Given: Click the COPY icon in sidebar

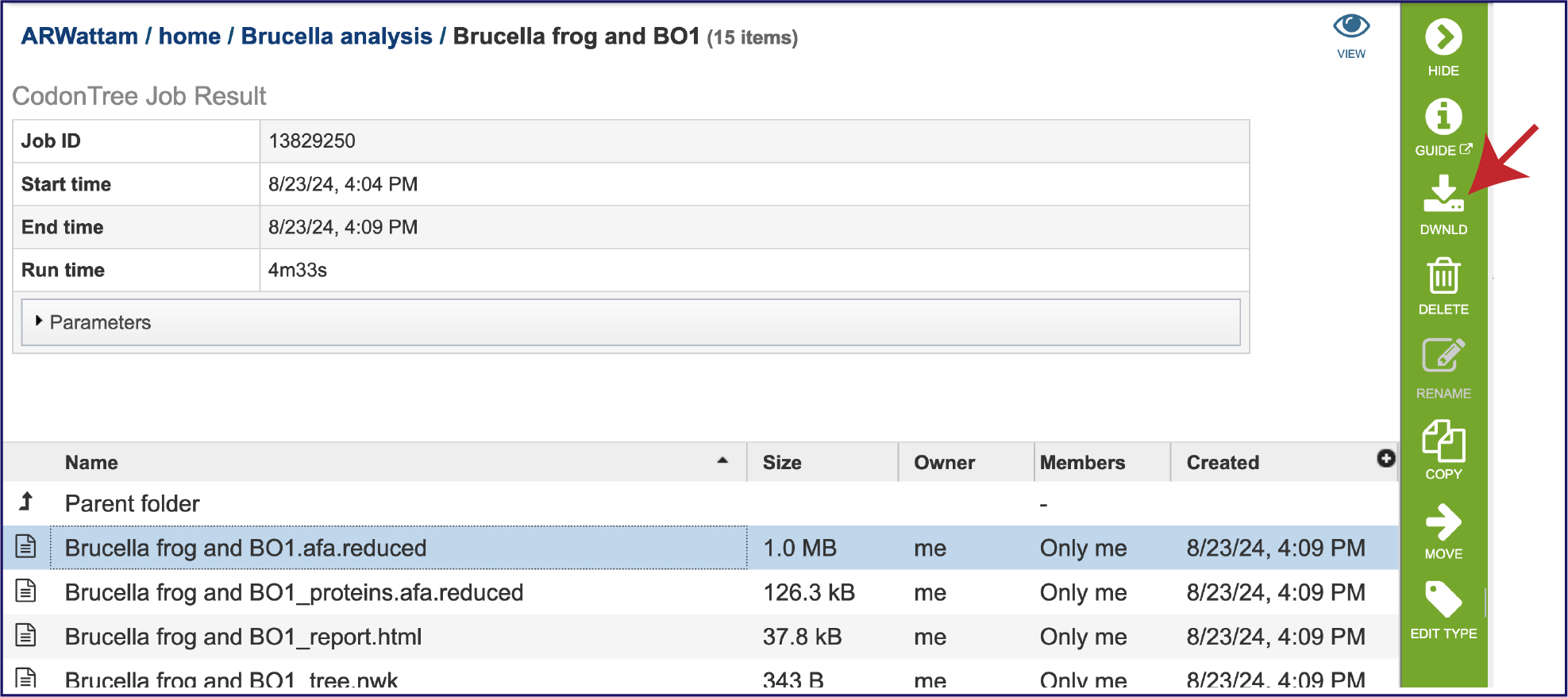Looking at the screenshot, I should [x=1443, y=441].
